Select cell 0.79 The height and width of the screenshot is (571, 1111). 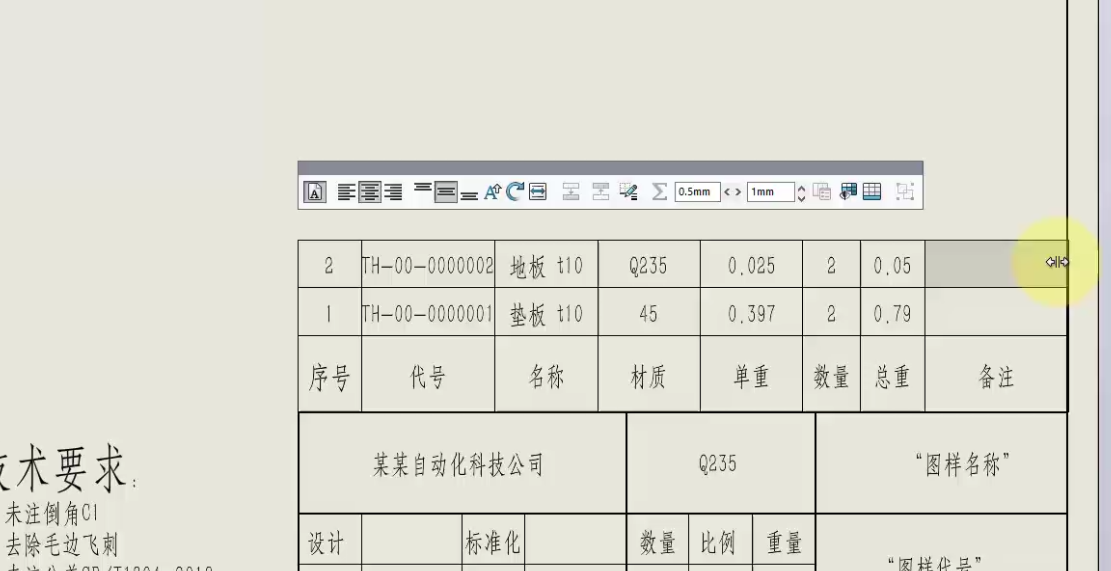(893, 312)
